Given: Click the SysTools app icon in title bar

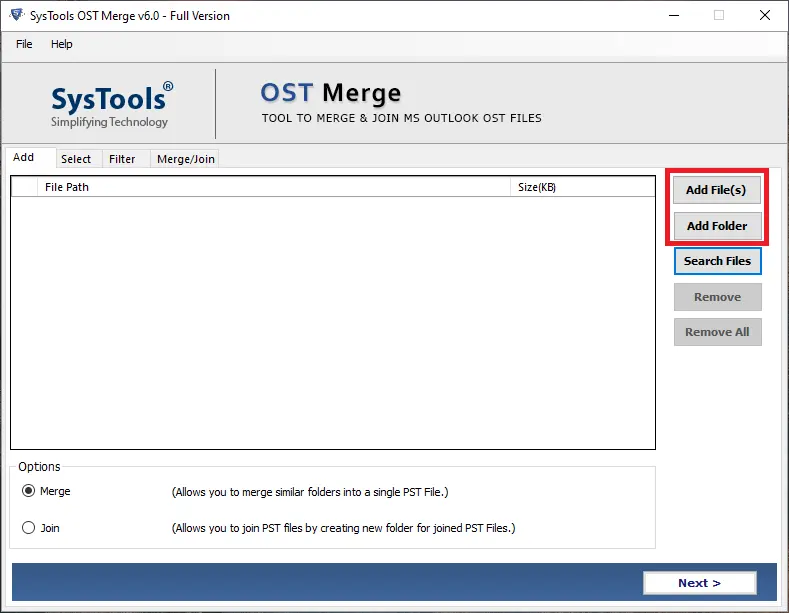Looking at the screenshot, I should click(16, 15).
